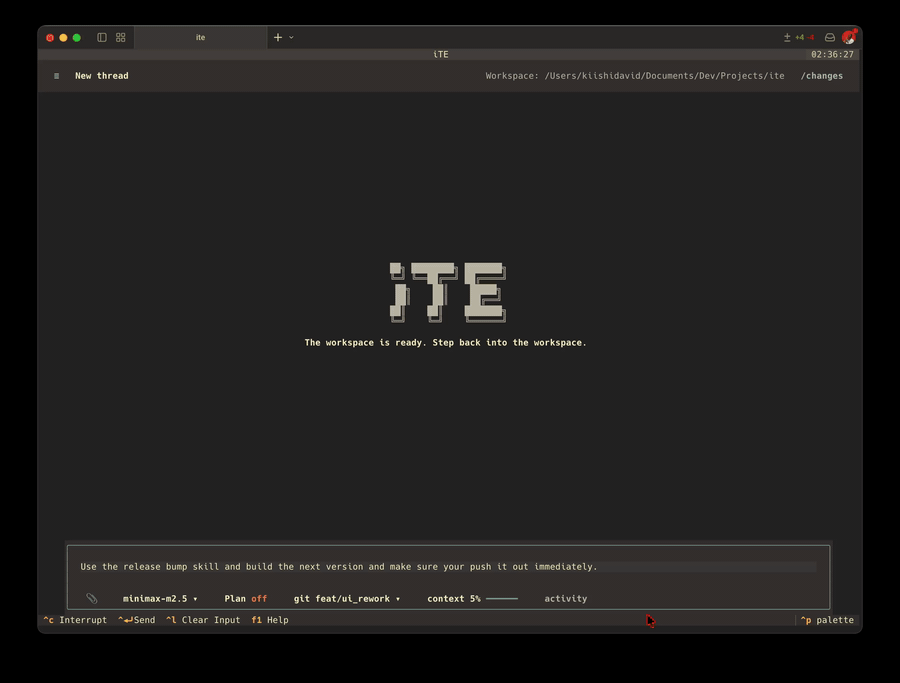This screenshot has width=900, height=683.
Task: Click the context 5% usage bar
Action: coord(472,599)
